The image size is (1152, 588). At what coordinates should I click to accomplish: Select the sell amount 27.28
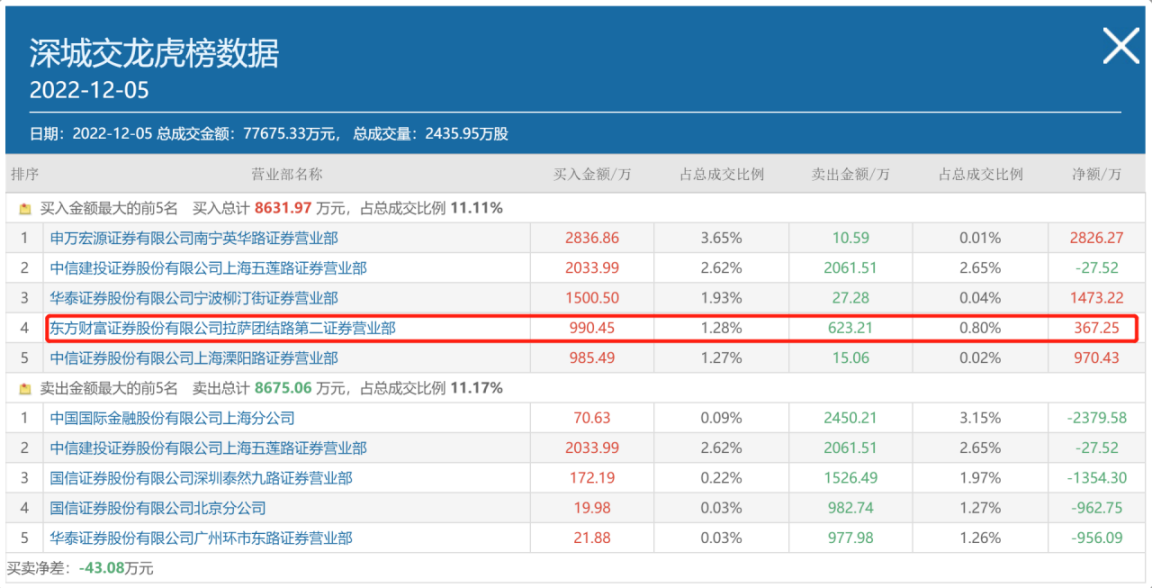(851, 298)
